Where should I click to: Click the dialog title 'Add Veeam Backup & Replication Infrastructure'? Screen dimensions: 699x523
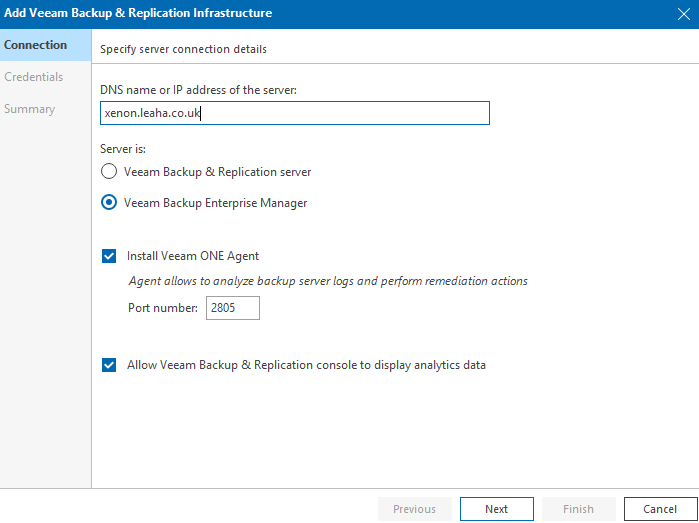coord(138,13)
